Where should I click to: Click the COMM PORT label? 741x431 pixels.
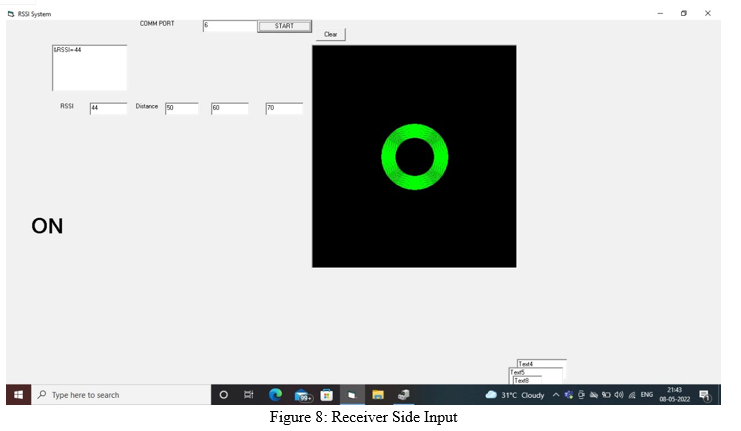(x=157, y=24)
